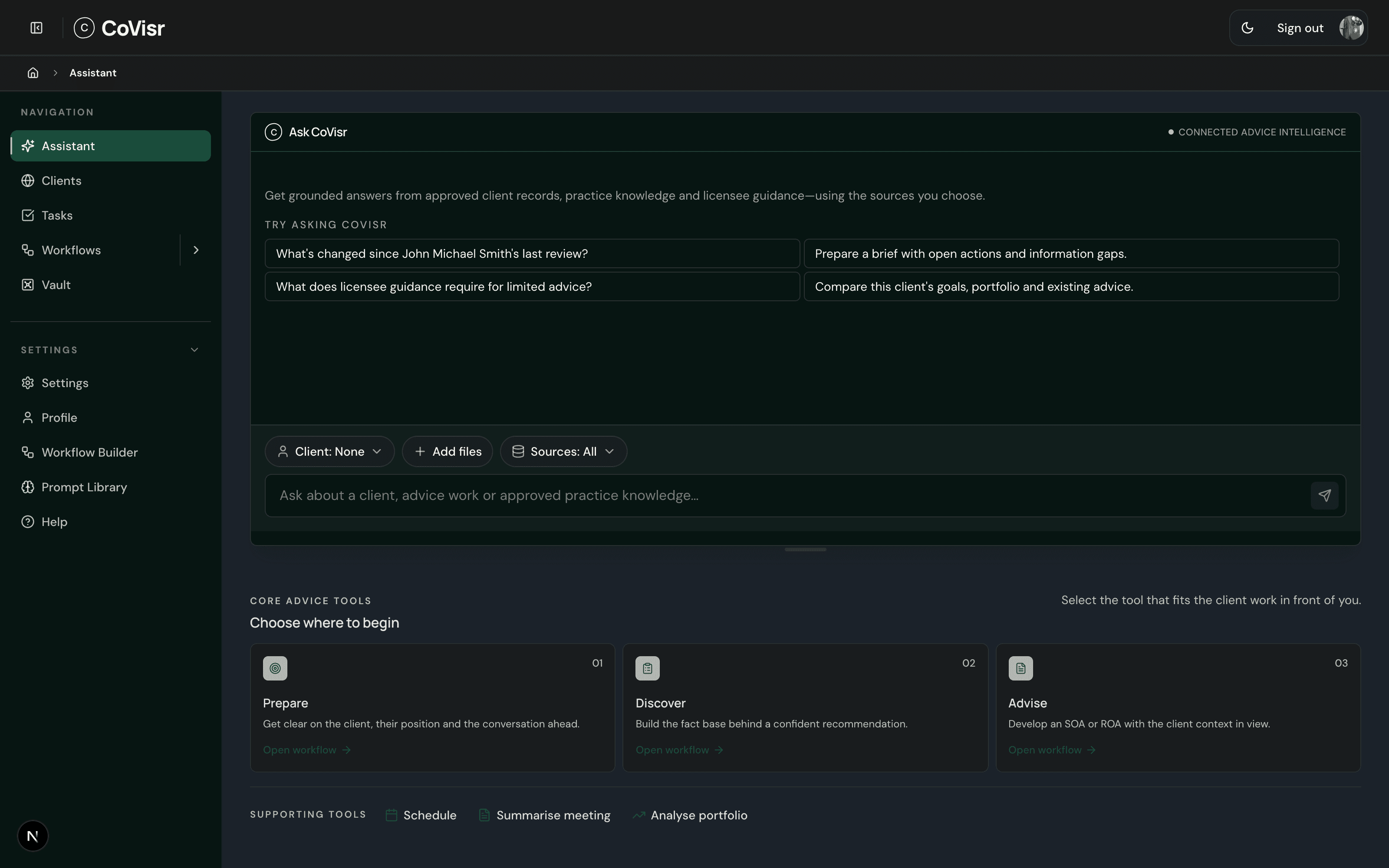Image resolution: width=1389 pixels, height=868 pixels.
Task: Click the Clients globe icon
Action: [27, 181]
